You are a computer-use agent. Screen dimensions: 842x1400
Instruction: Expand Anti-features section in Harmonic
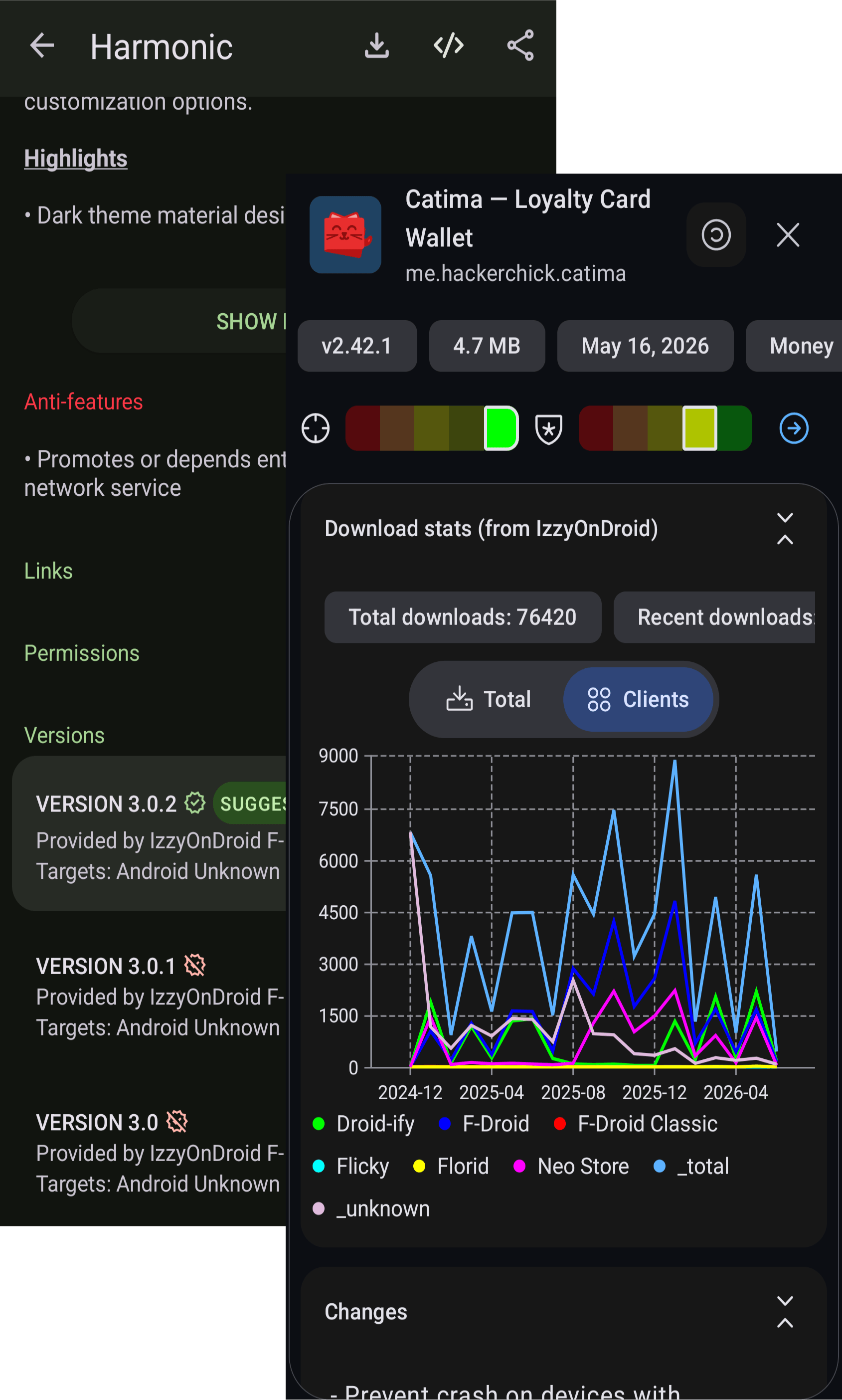pyautogui.click(x=83, y=402)
